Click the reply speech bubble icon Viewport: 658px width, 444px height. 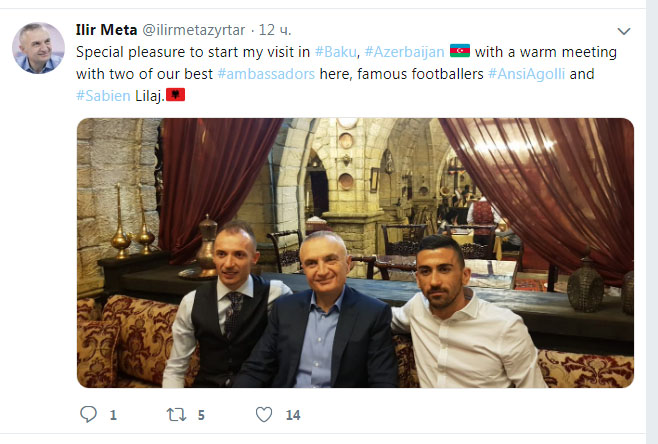(89, 414)
